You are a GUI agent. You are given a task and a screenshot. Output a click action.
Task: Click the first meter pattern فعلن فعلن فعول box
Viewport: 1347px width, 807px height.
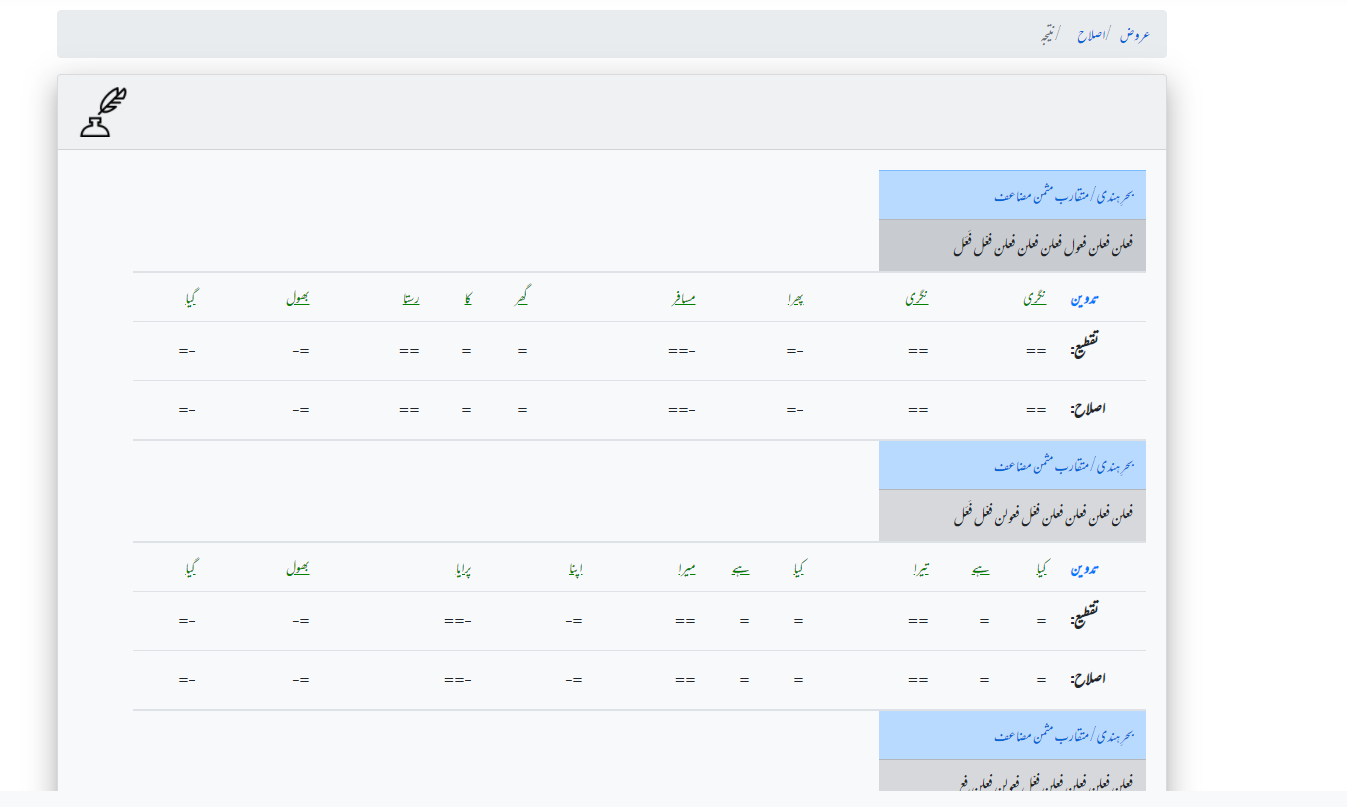(x=1012, y=246)
